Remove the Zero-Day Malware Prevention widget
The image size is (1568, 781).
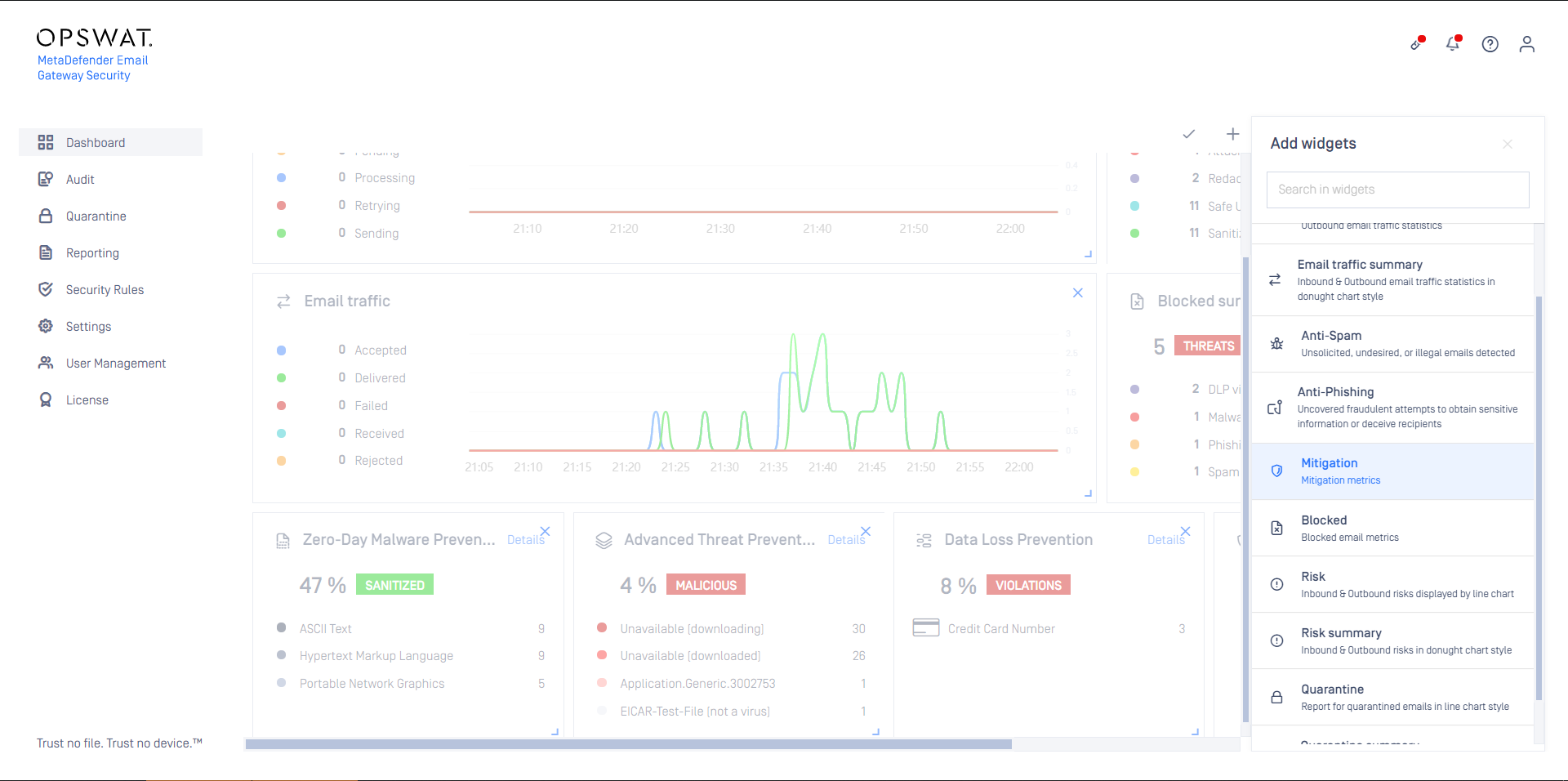546,531
